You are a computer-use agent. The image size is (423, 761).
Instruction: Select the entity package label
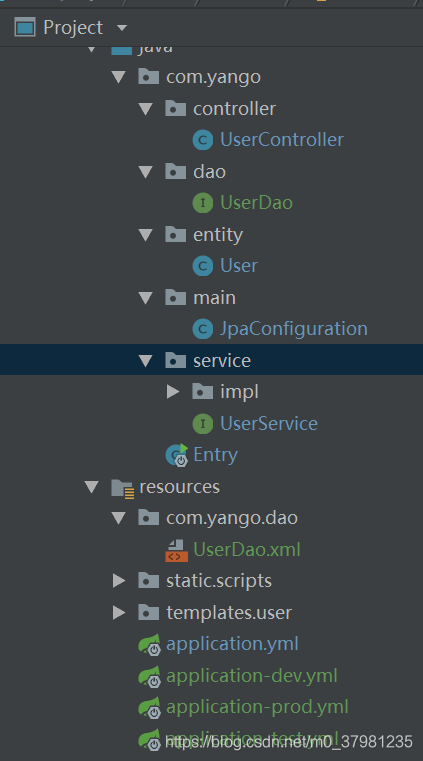[x=218, y=235]
